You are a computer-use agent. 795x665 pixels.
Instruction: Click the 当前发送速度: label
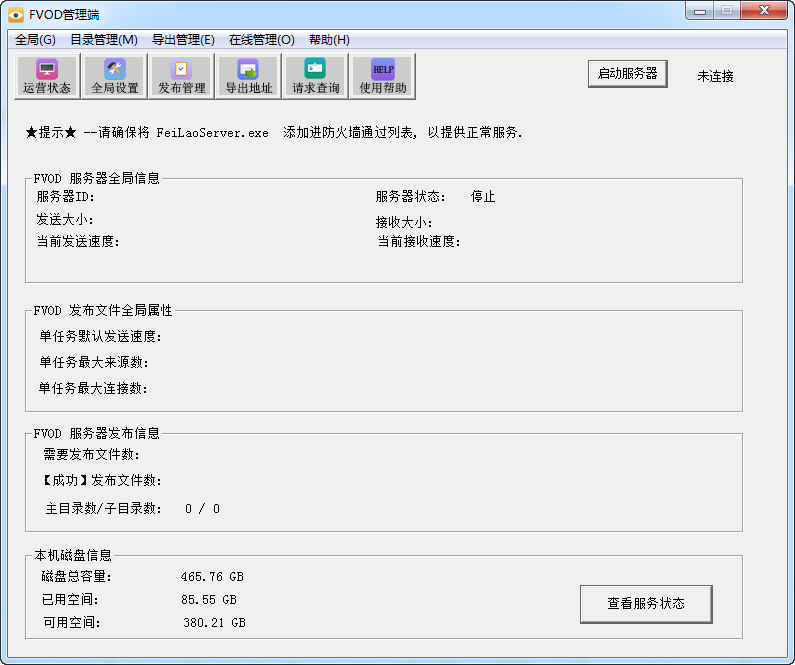point(78,242)
